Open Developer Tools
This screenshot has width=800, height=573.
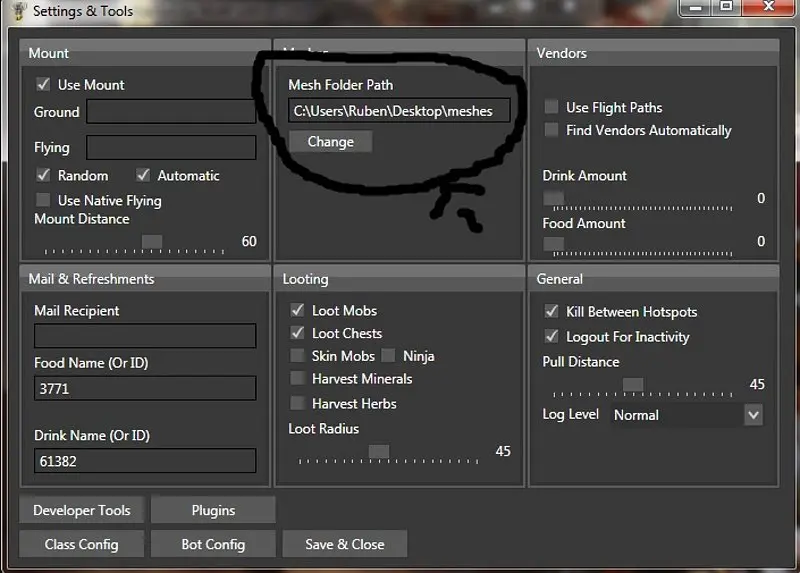pos(82,510)
